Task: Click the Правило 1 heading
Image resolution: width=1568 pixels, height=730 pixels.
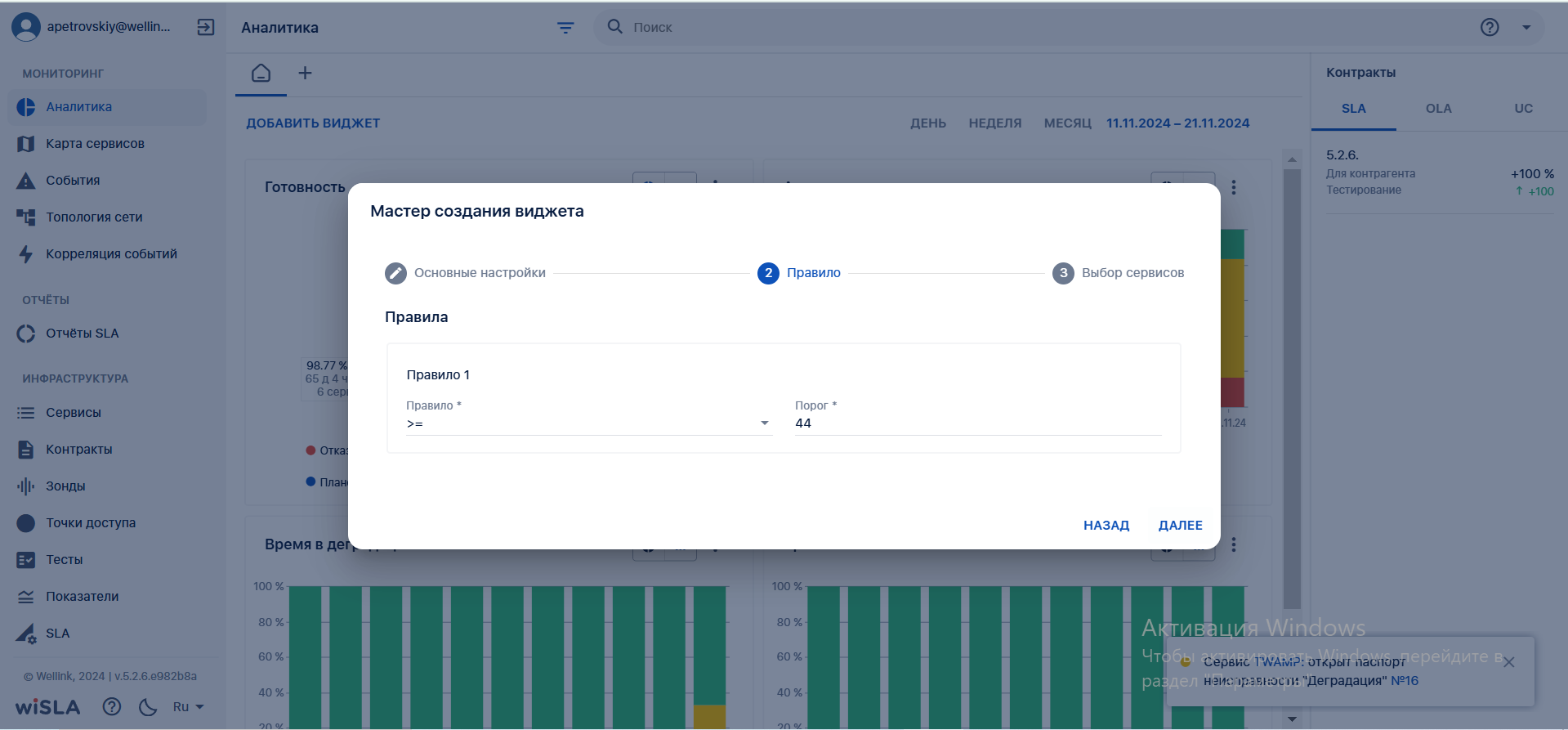Action: click(438, 375)
